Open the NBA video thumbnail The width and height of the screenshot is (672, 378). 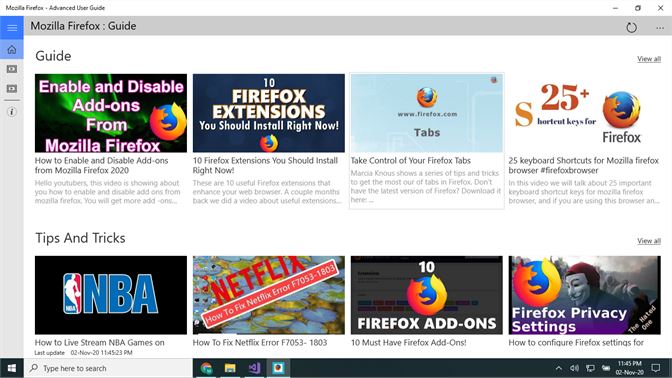111,295
